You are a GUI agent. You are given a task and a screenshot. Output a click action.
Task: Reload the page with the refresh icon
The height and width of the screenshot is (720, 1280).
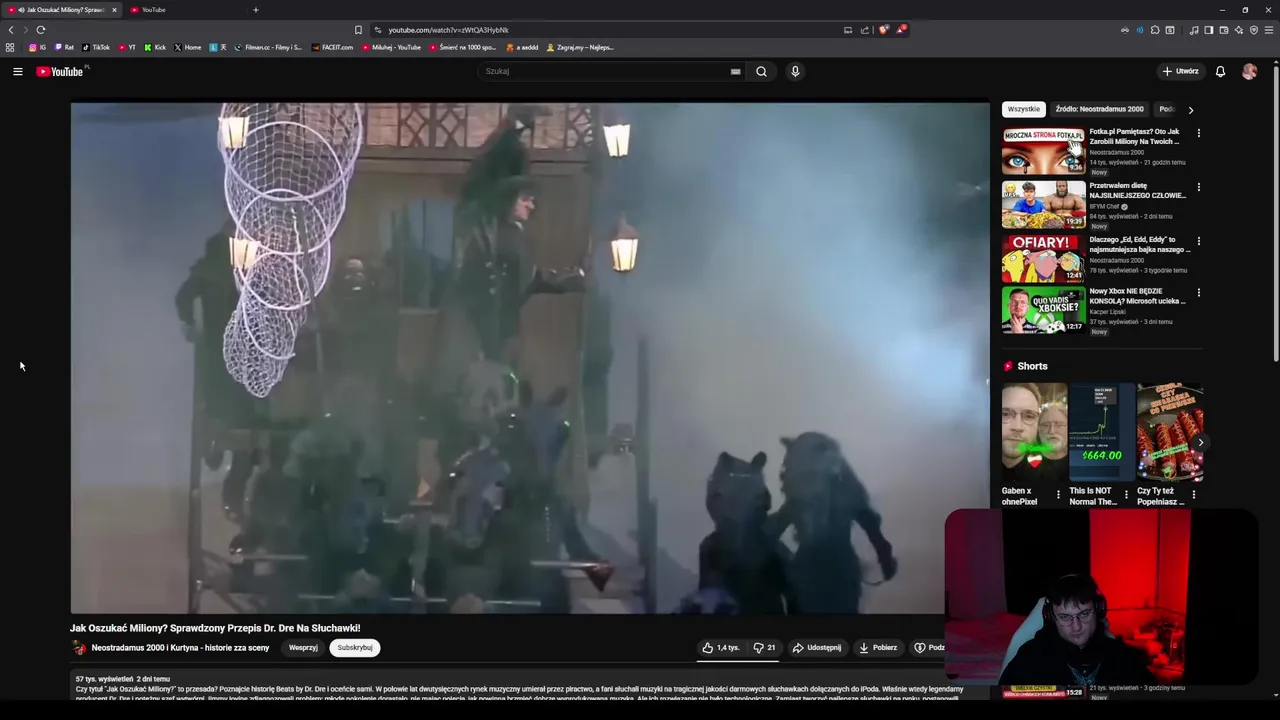(41, 30)
